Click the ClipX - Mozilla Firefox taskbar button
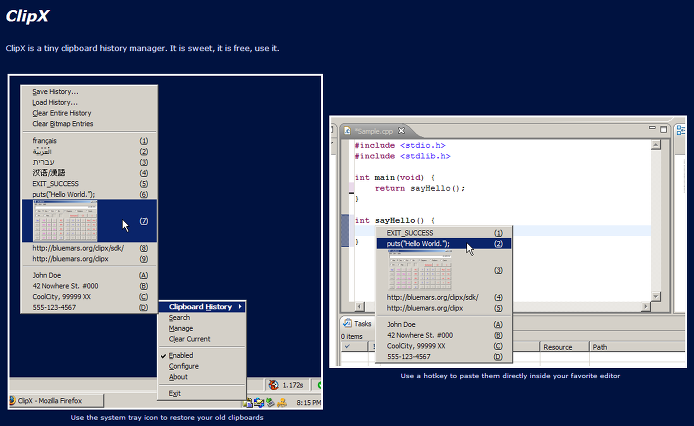Image resolution: width=694 pixels, height=426 pixels. click(56, 401)
